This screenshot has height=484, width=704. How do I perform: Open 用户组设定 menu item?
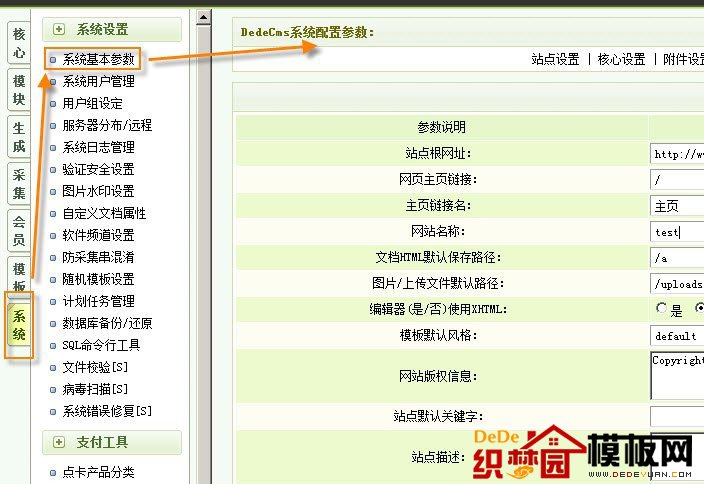(92, 103)
